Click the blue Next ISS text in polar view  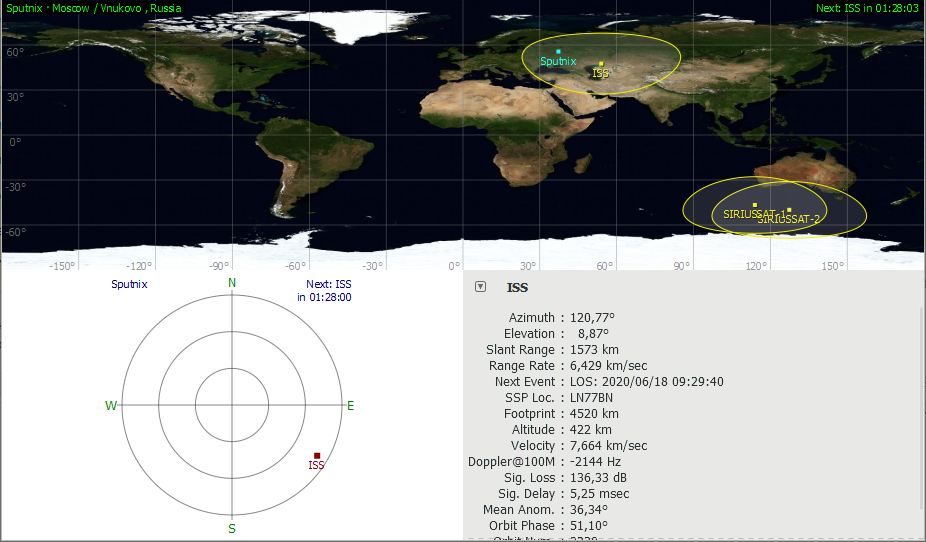tap(329, 290)
